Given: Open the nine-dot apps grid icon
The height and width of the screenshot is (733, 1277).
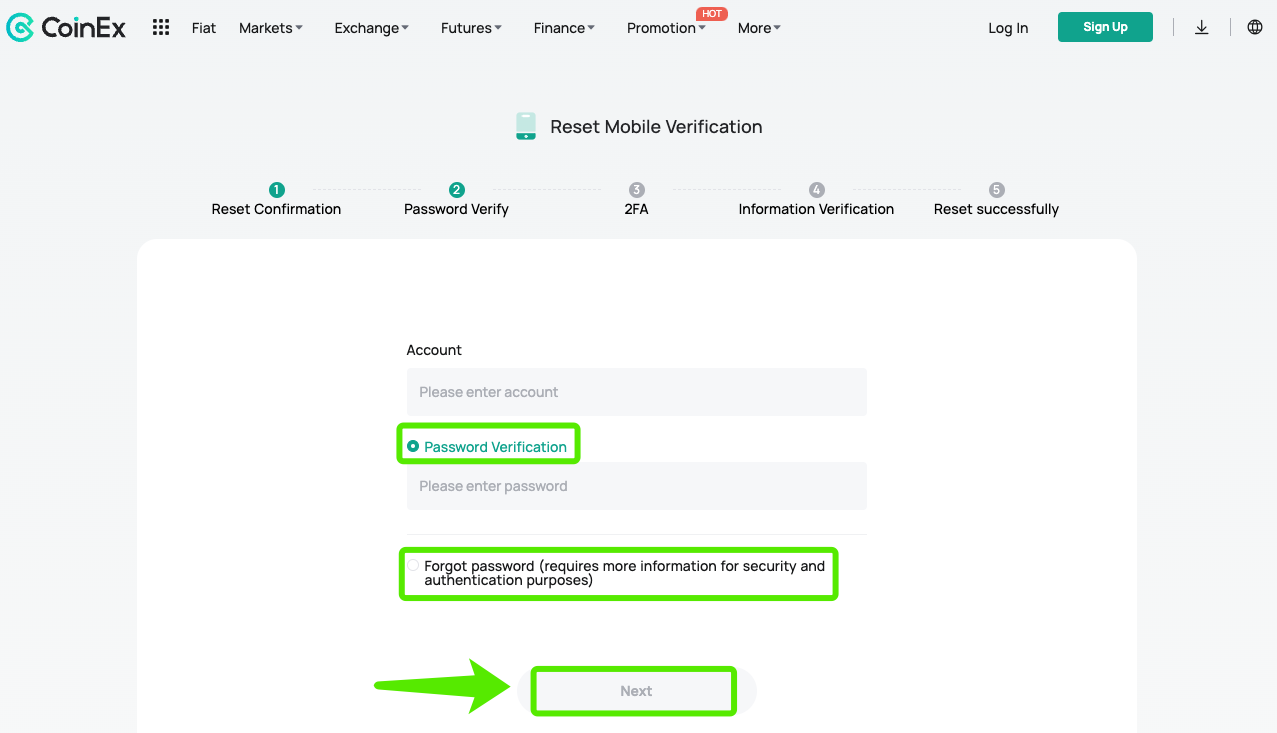Looking at the screenshot, I should [161, 27].
